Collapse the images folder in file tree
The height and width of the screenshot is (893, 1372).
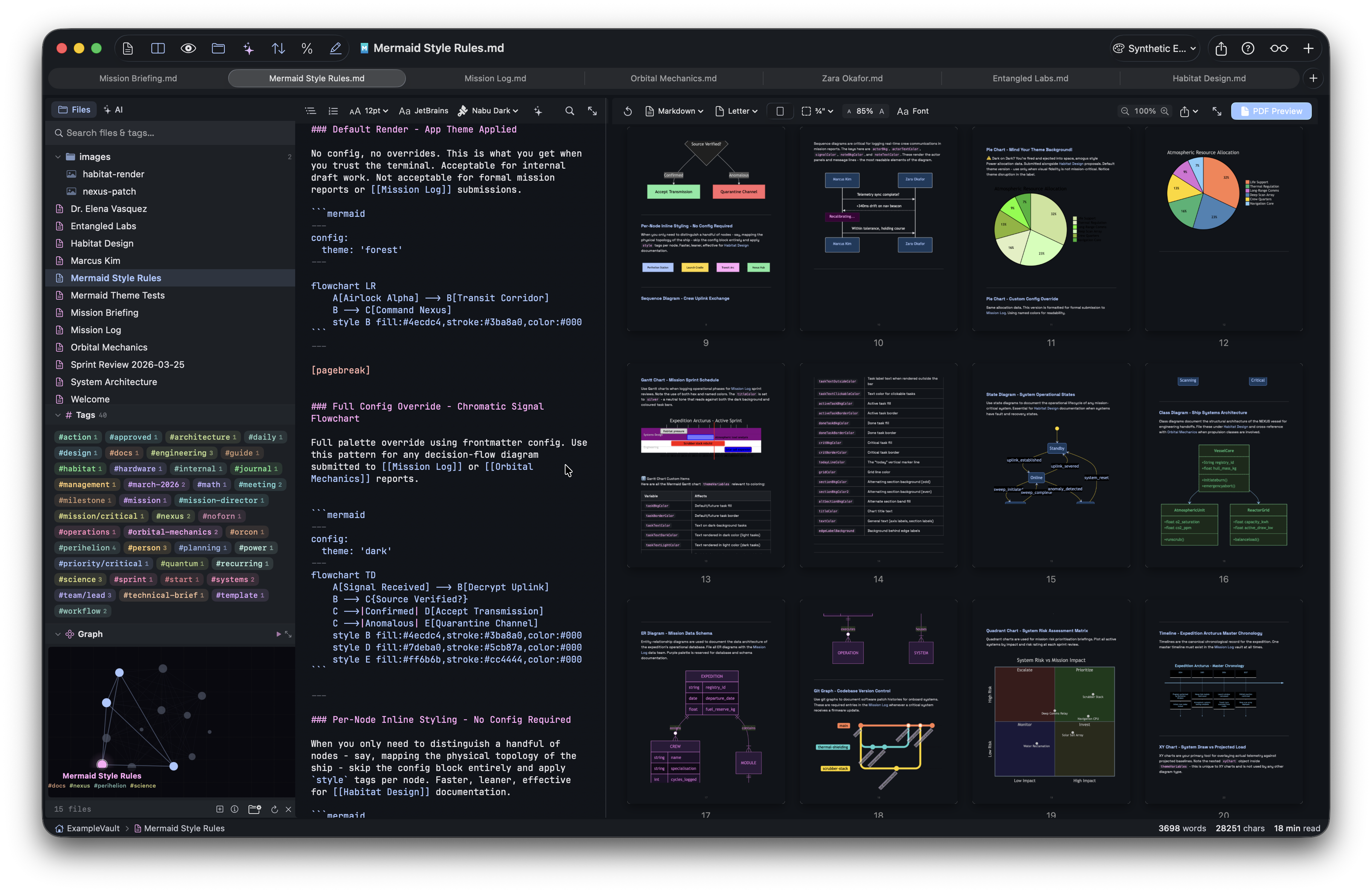pyautogui.click(x=58, y=157)
